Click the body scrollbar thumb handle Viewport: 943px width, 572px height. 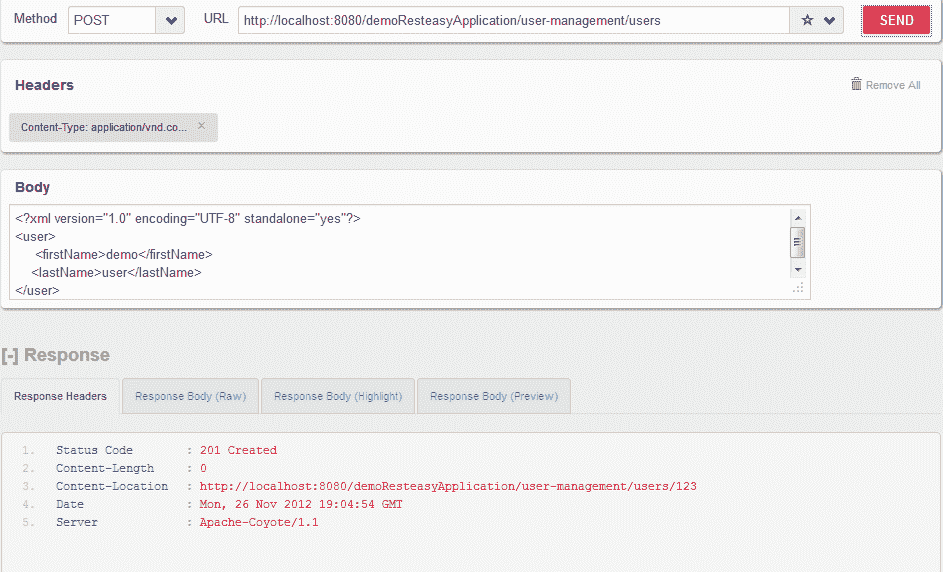tap(798, 242)
